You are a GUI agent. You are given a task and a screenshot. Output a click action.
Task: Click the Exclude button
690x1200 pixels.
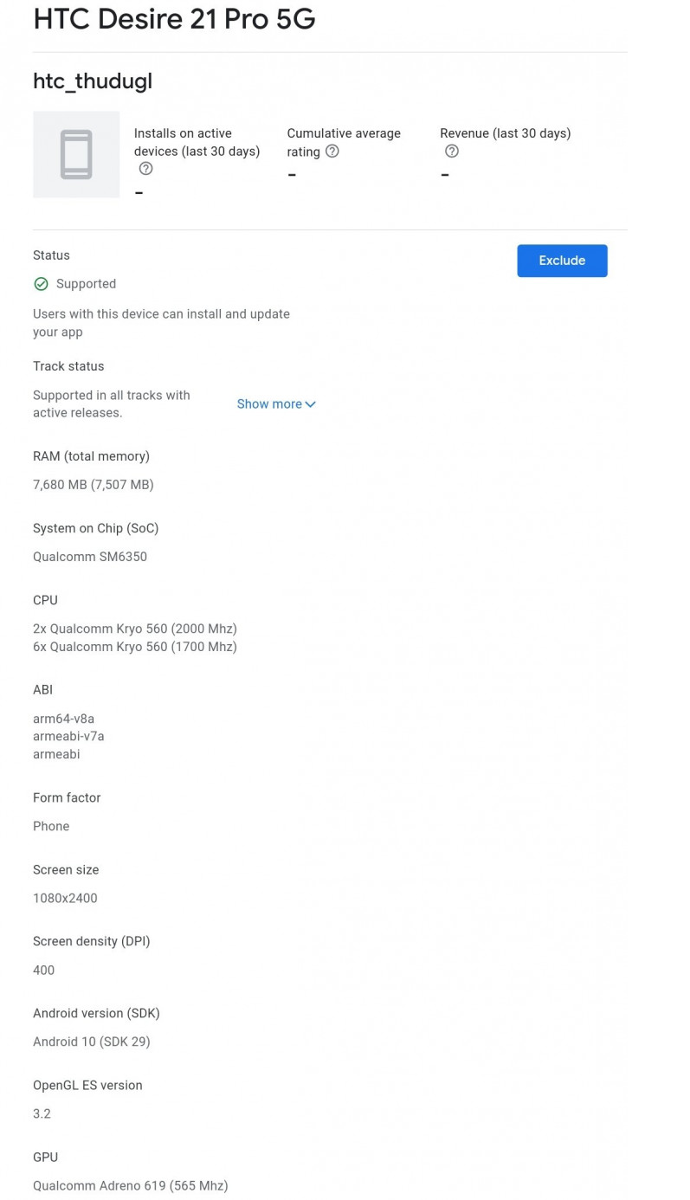(562, 261)
